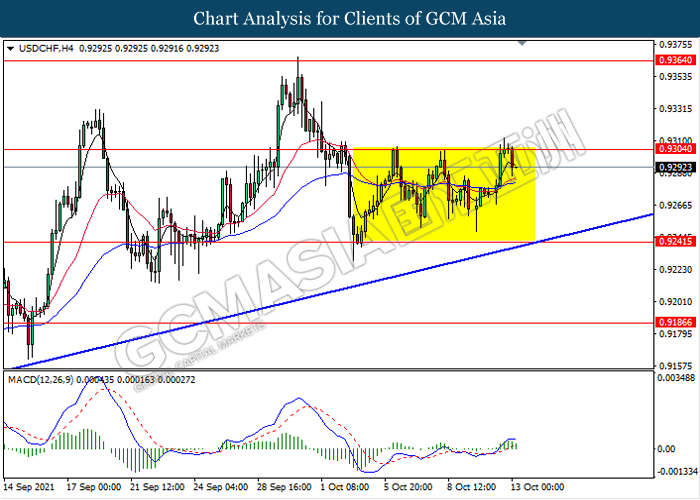Click the USDCHF,H4 symbol label
The image size is (700, 500).
[46, 48]
